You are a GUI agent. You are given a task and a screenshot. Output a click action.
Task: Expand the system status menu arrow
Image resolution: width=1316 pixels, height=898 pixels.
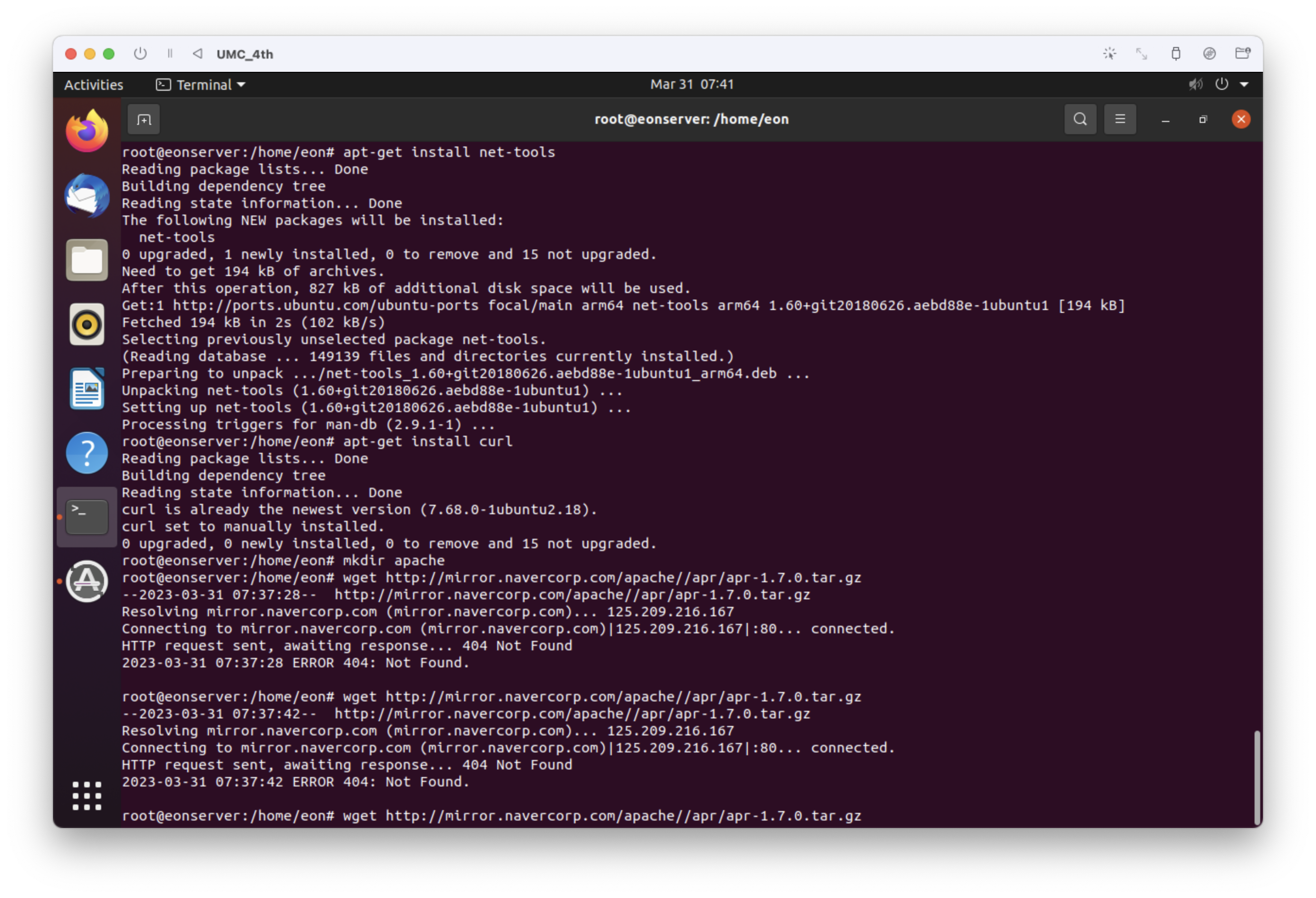pyautogui.click(x=1244, y=85)
